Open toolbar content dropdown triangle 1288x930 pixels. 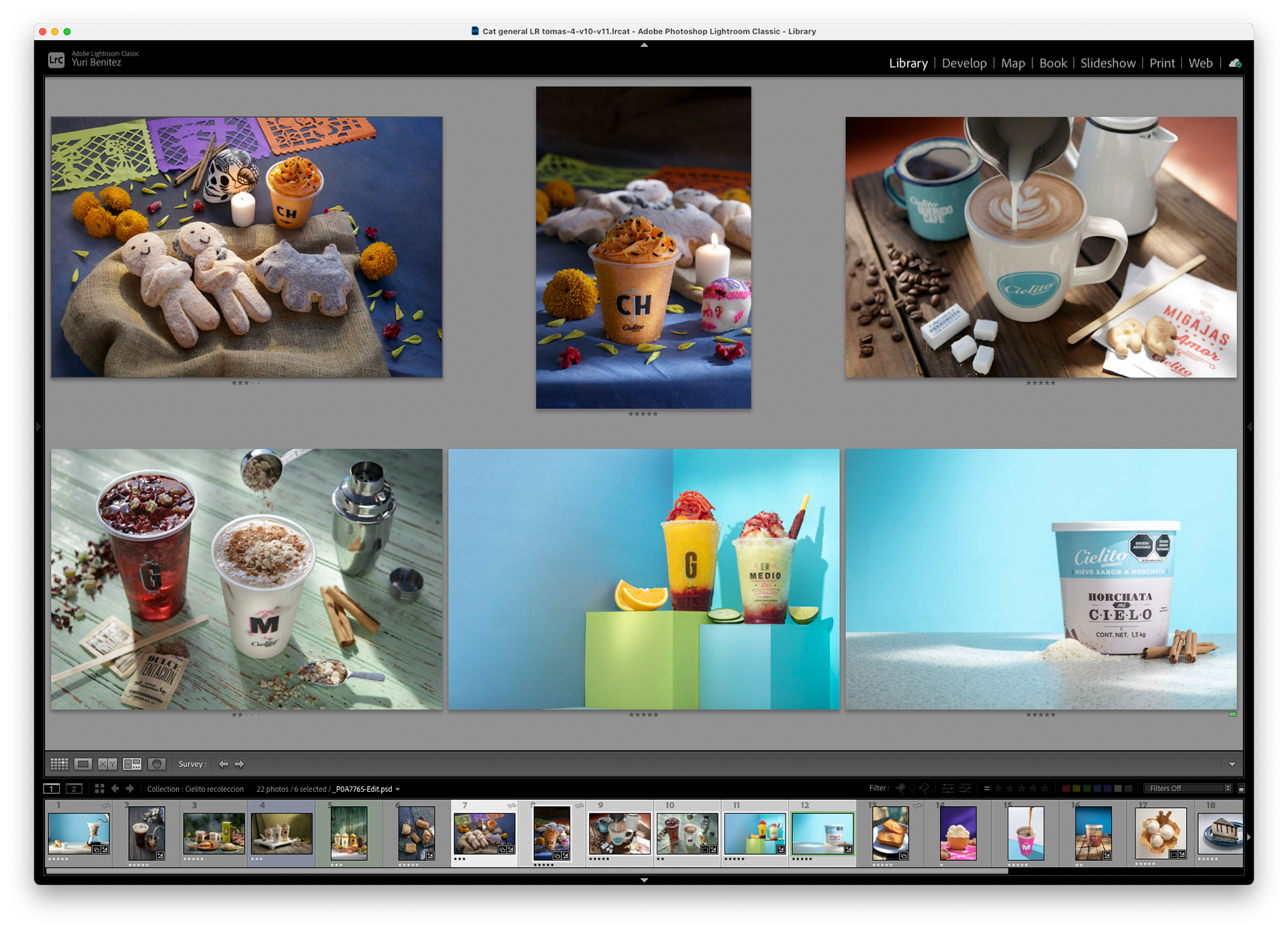click(1232, 764)
